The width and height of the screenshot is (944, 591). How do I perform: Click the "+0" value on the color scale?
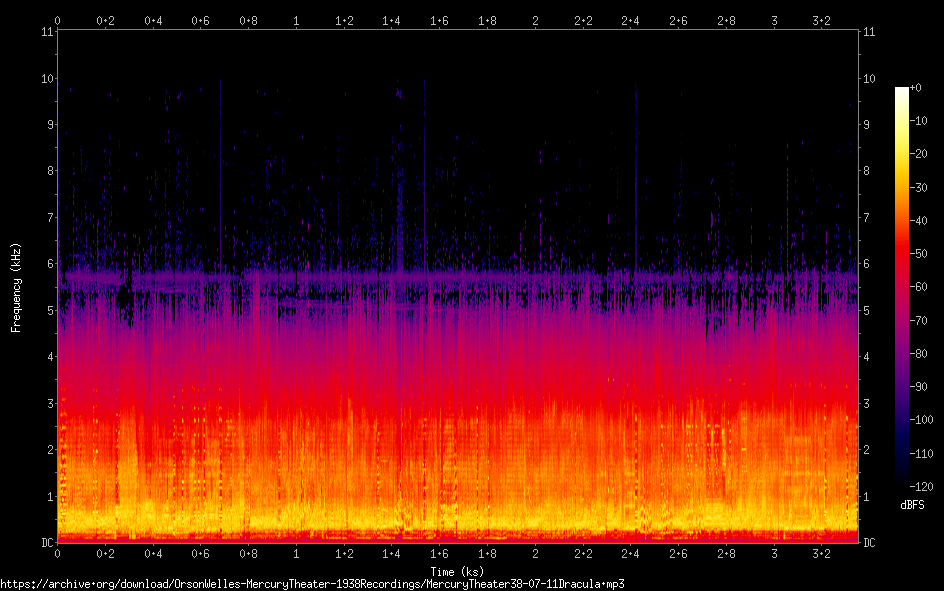tap(915, 88)
